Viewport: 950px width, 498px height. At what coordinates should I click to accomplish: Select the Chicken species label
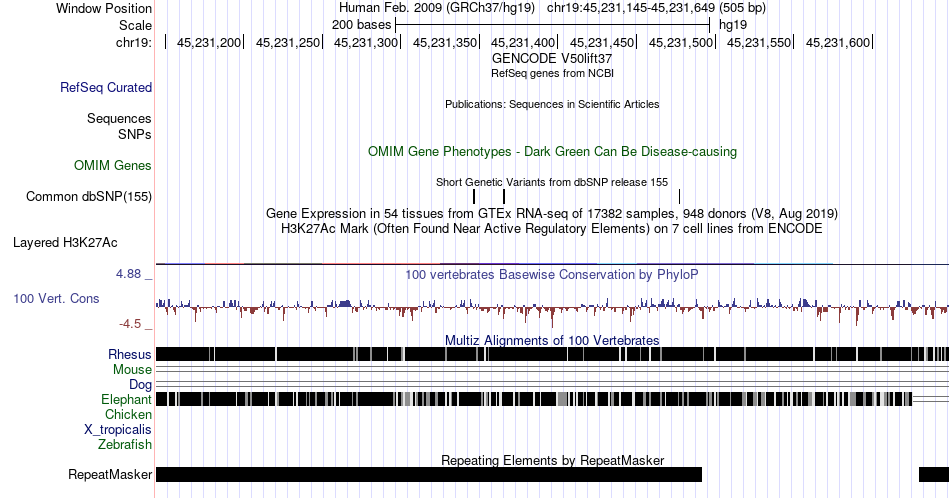(x=128, y=414)
